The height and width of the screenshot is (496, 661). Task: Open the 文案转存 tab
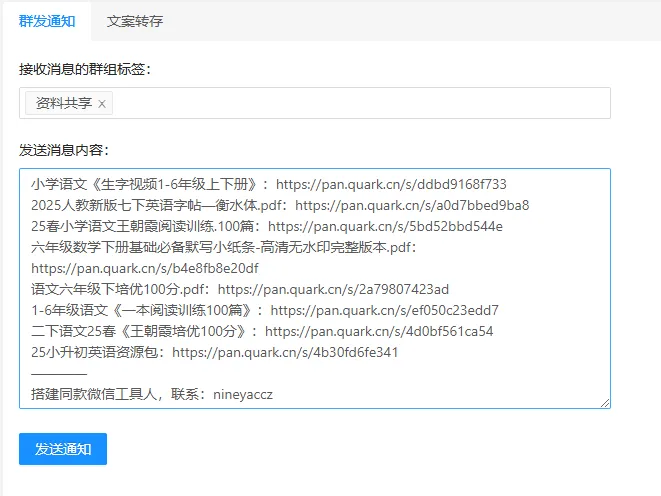click(135, 21)
